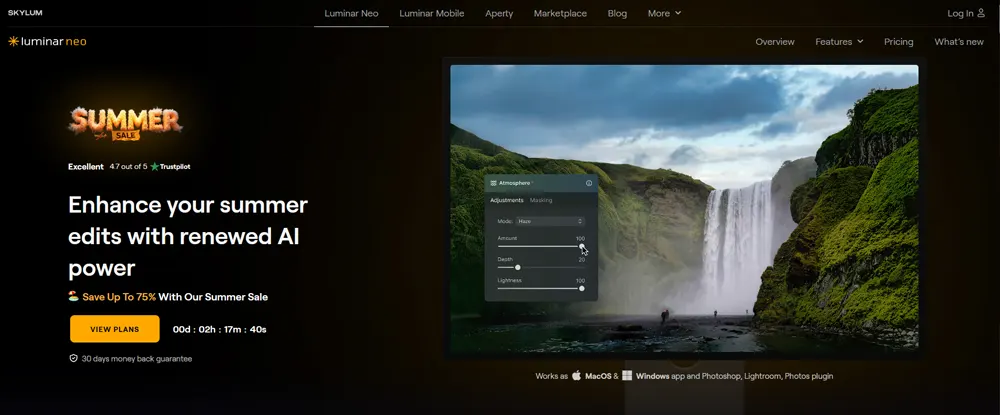Expand the Features dropdown menu
The image size is (1000, 415).
pyautogui.click(x=839, y=42)
